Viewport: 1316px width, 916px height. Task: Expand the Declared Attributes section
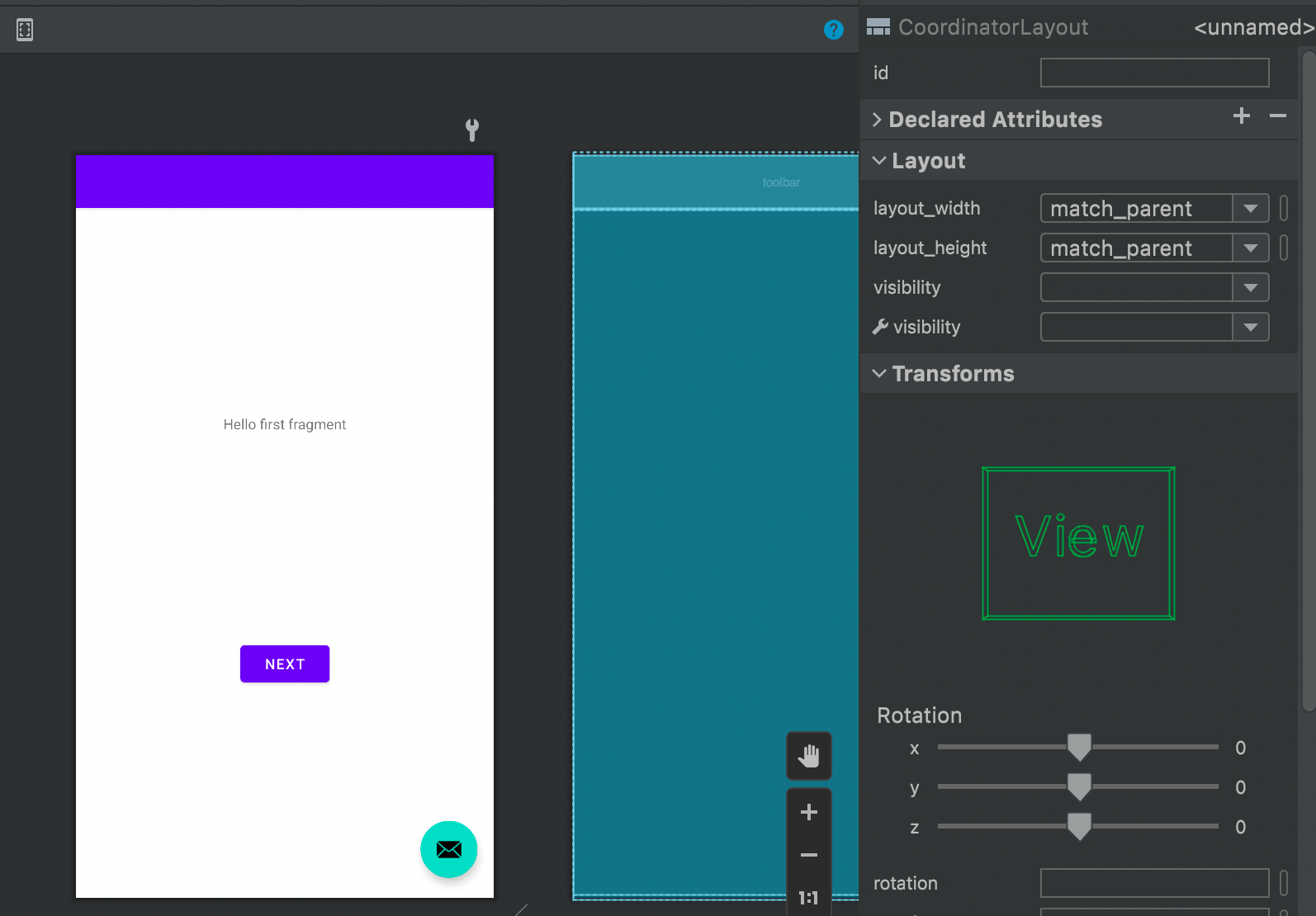pyautogui.click(x=878, y=120)
